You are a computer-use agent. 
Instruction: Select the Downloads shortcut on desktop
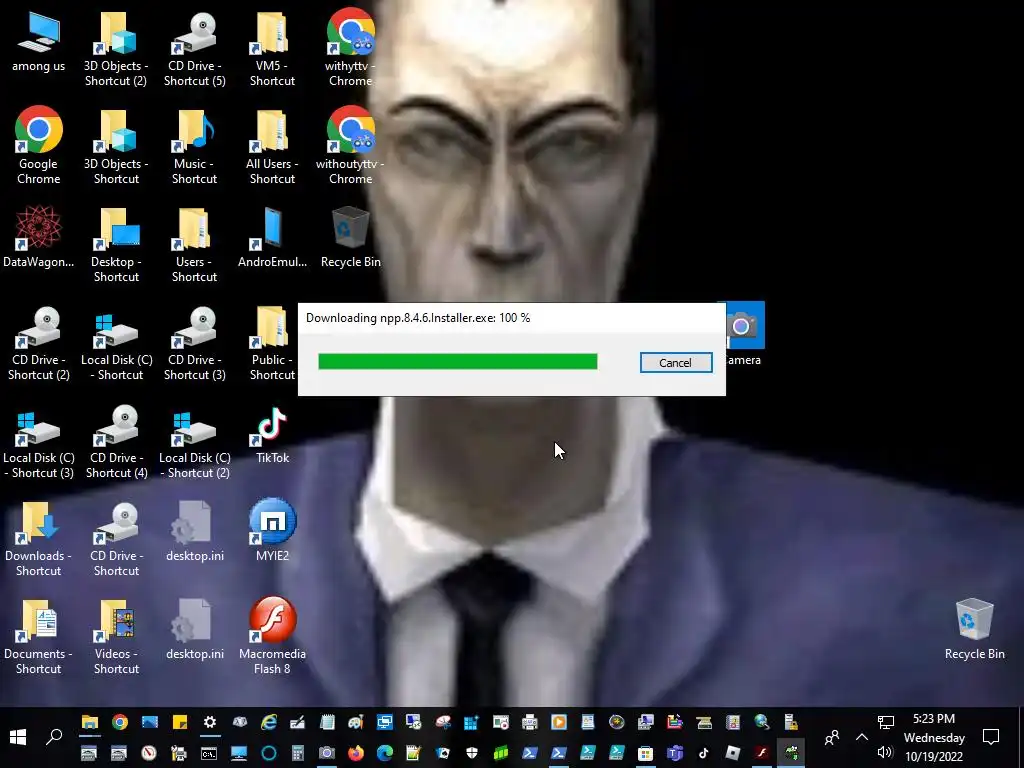click(x=39, y=537)
